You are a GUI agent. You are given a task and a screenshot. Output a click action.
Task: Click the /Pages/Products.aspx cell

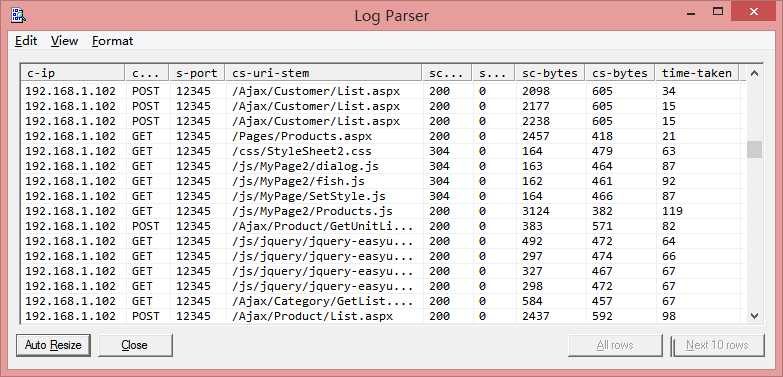pyautogui.click(x=302, y=136)
